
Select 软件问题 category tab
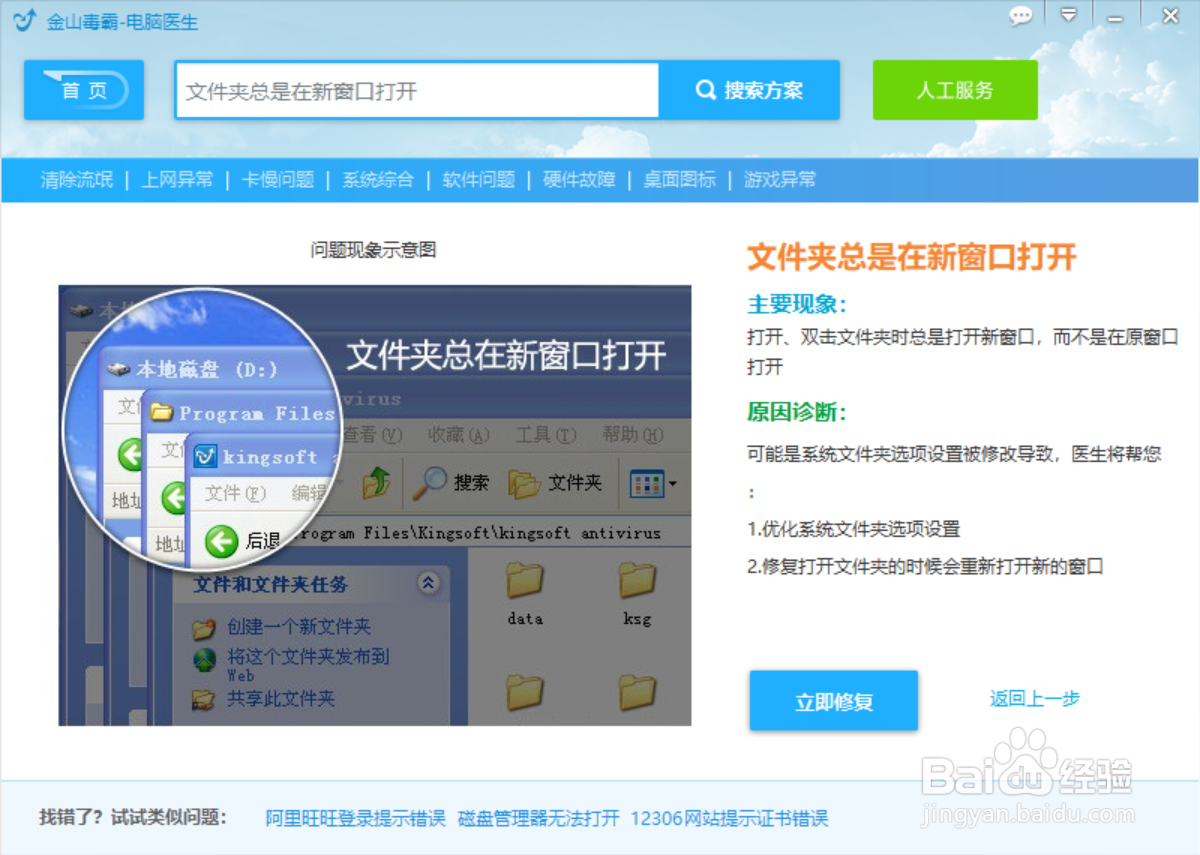(x=479, y=180)
